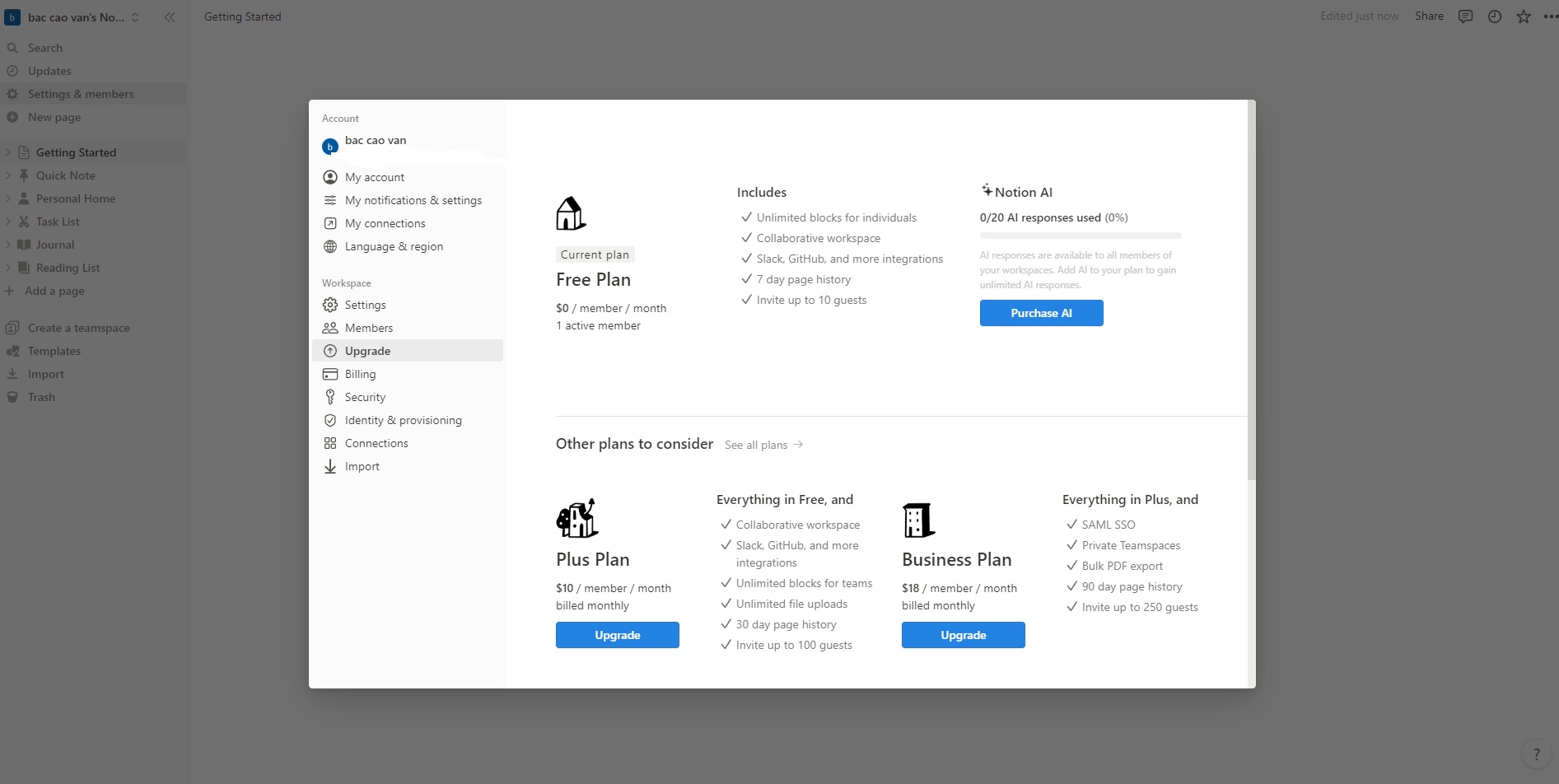Click the Members people icon

click(330, 328)
